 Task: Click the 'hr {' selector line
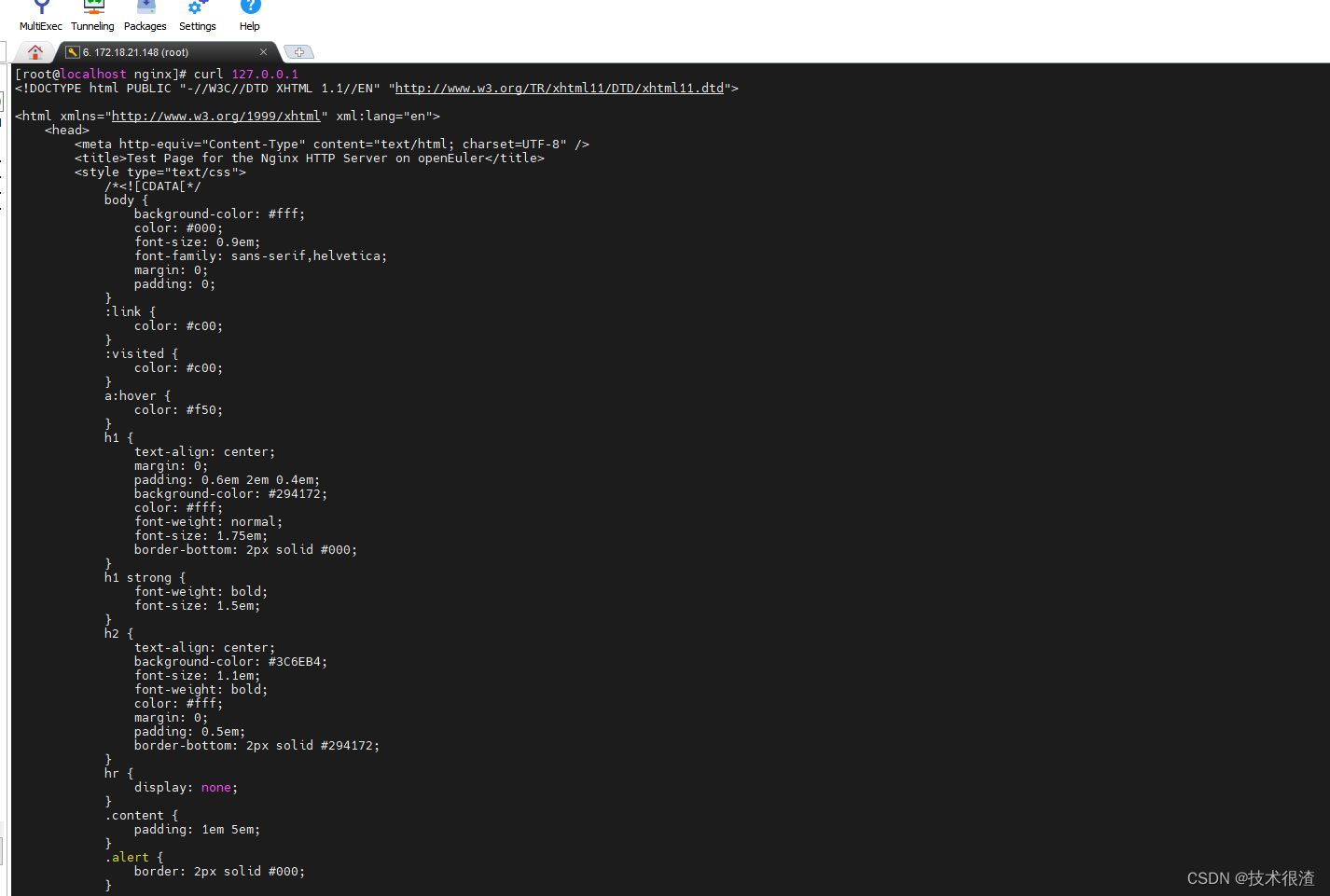tap(119, 774)
